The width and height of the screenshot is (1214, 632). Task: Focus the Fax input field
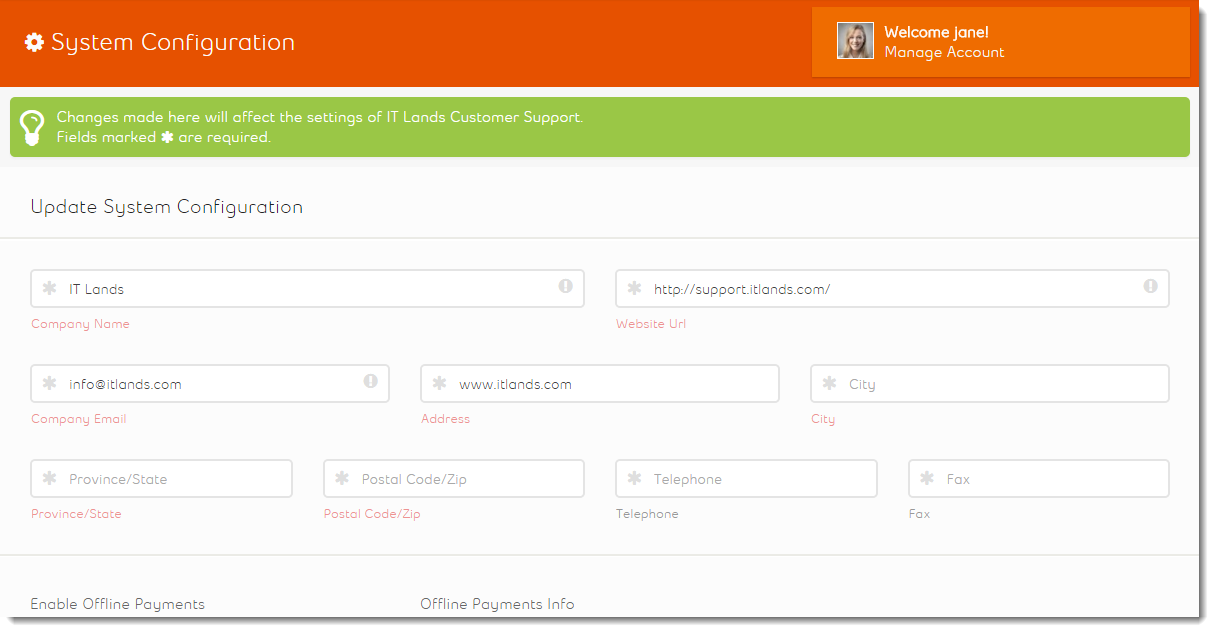[x=1039, y=478]
